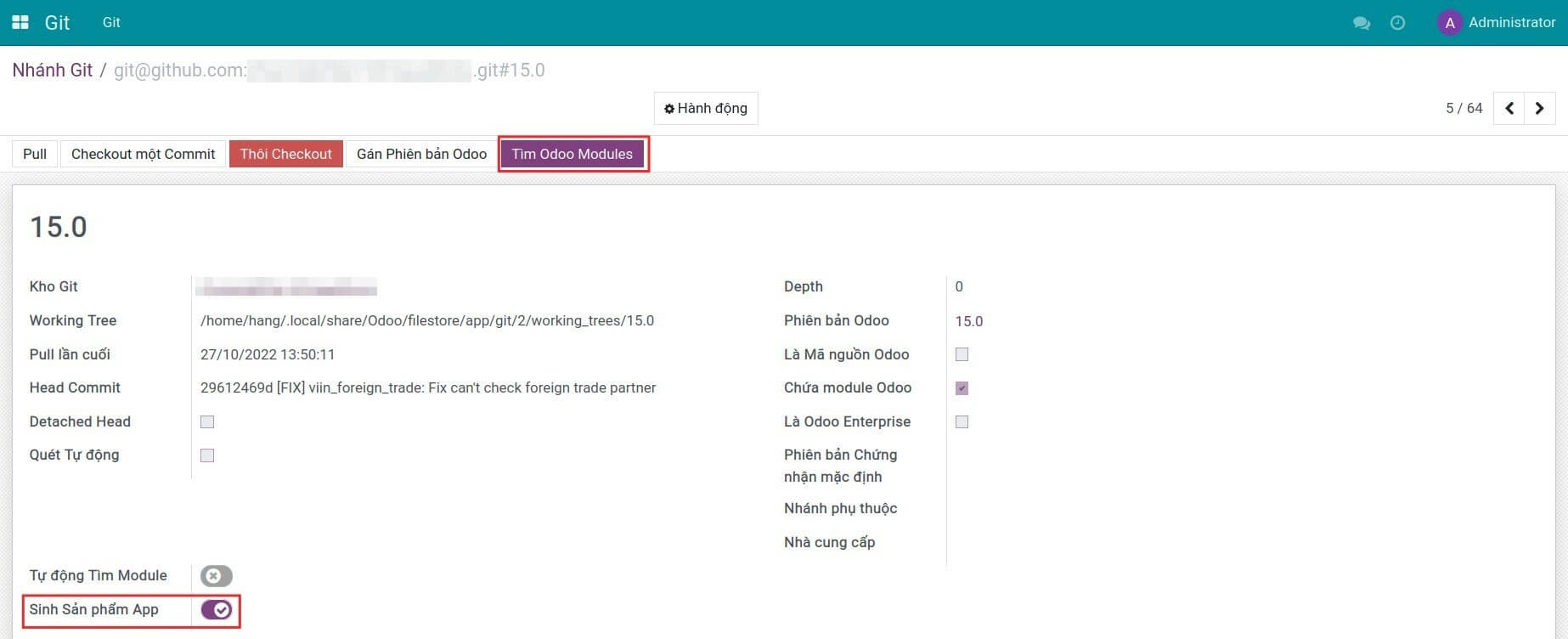This screenshot has height=639, width=1568.
Task: Toggle the Là Odoo Enterprise checkbox
Action: pos(962,421)
